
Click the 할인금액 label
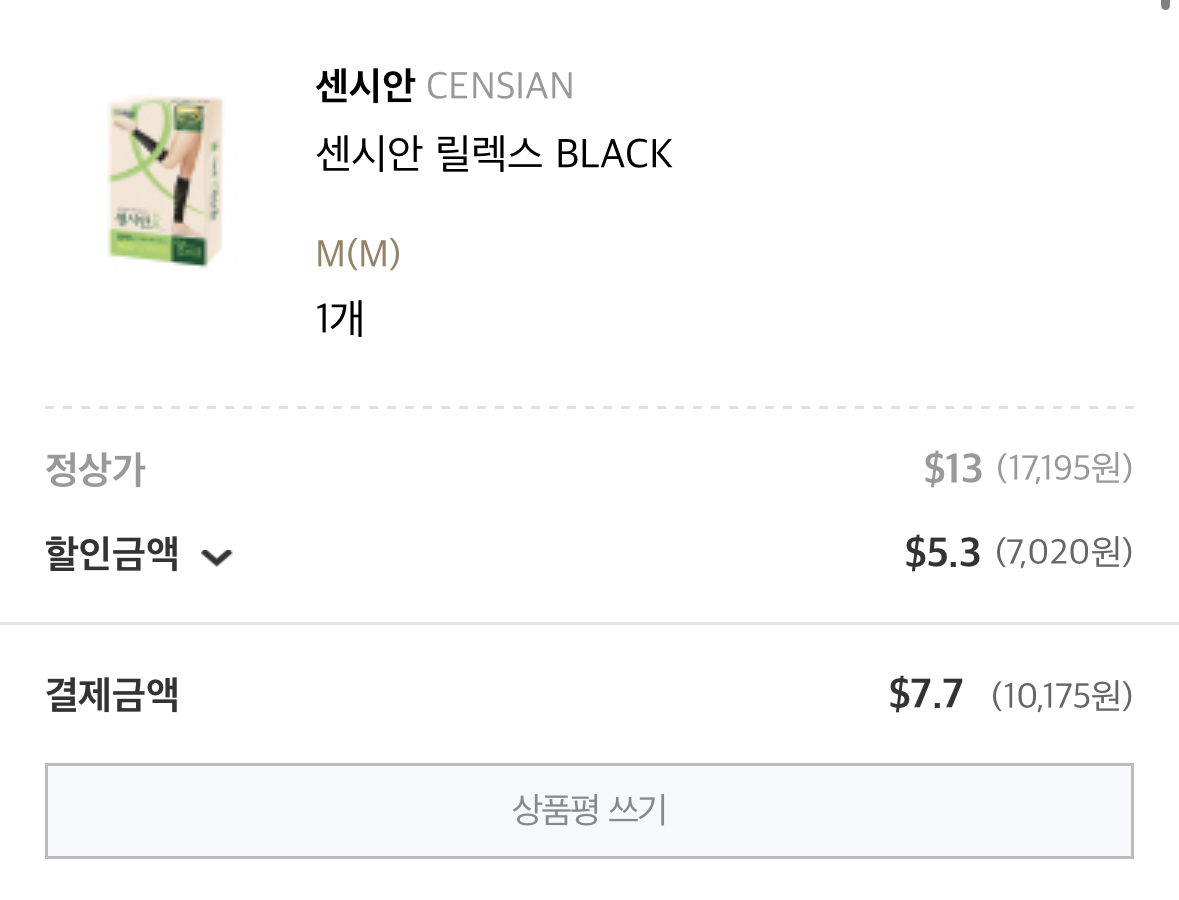[112, 553]
